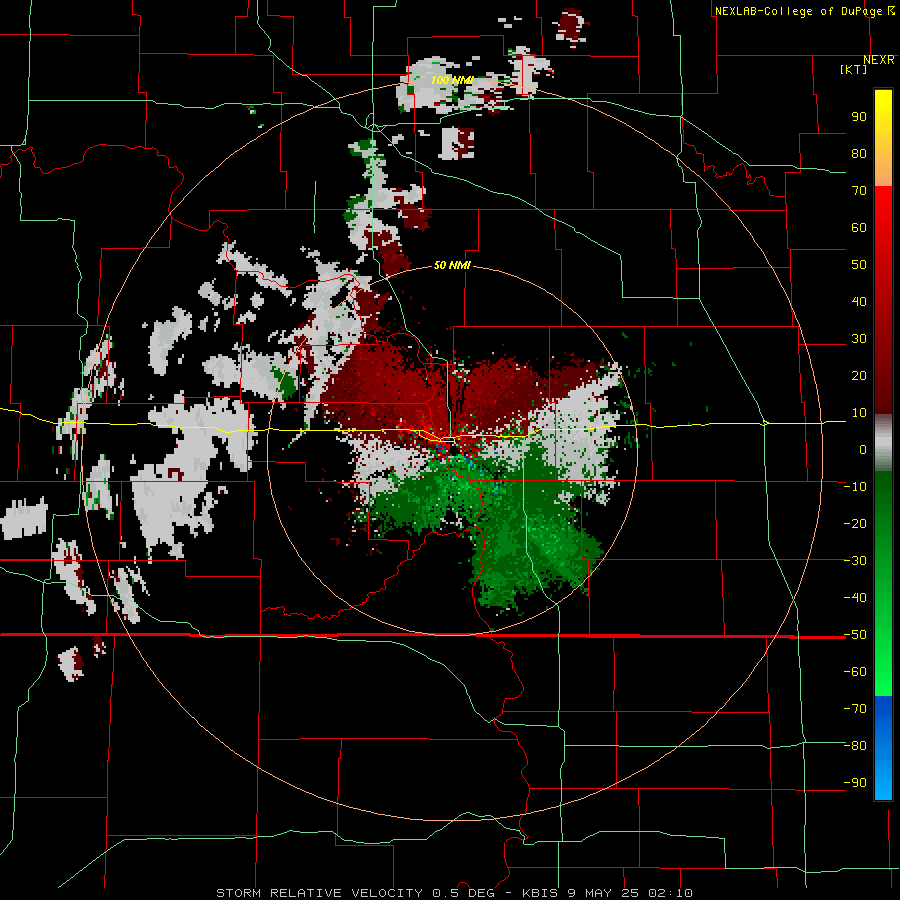
Task: Select the positive 10 scale value
Action: pyautogui.click(x=859, y=413)
